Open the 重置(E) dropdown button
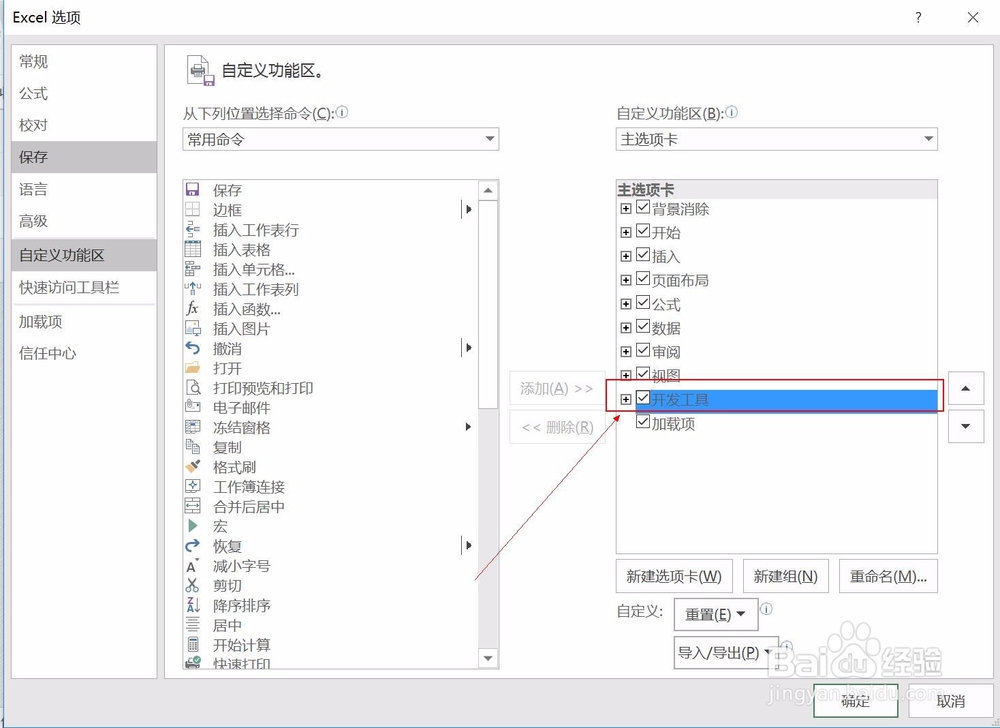The image size is (1000, 728). (716, 615)
